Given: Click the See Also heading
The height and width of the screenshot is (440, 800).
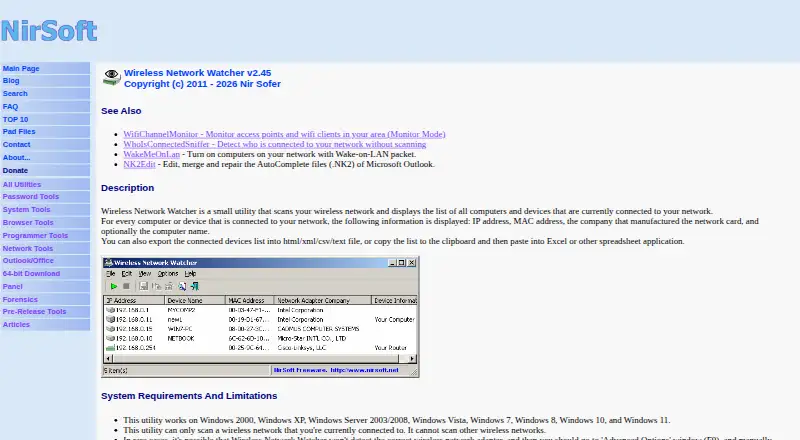Looking at the screenshot, I should (x=121, y=111).
